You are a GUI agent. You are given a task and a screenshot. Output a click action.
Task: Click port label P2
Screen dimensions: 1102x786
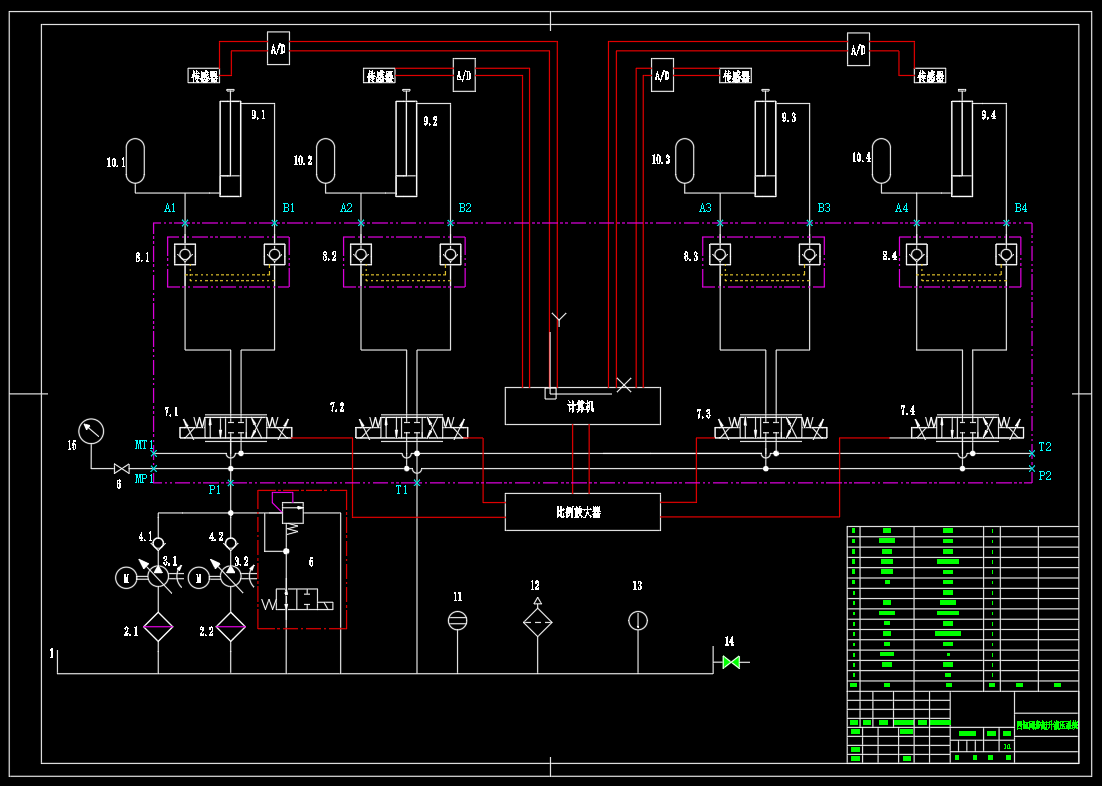click(x=1045, y=476)
